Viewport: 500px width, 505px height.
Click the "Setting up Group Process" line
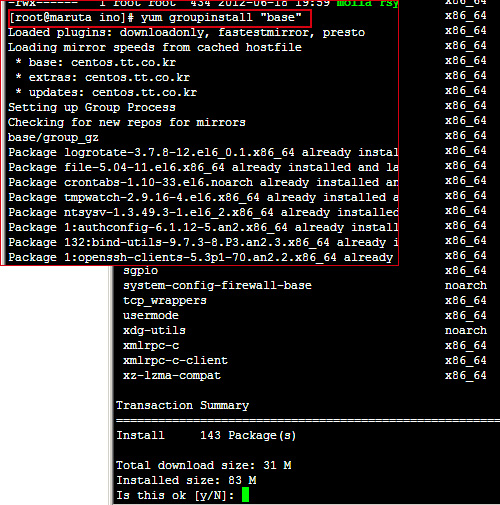(x=92, y=108)
